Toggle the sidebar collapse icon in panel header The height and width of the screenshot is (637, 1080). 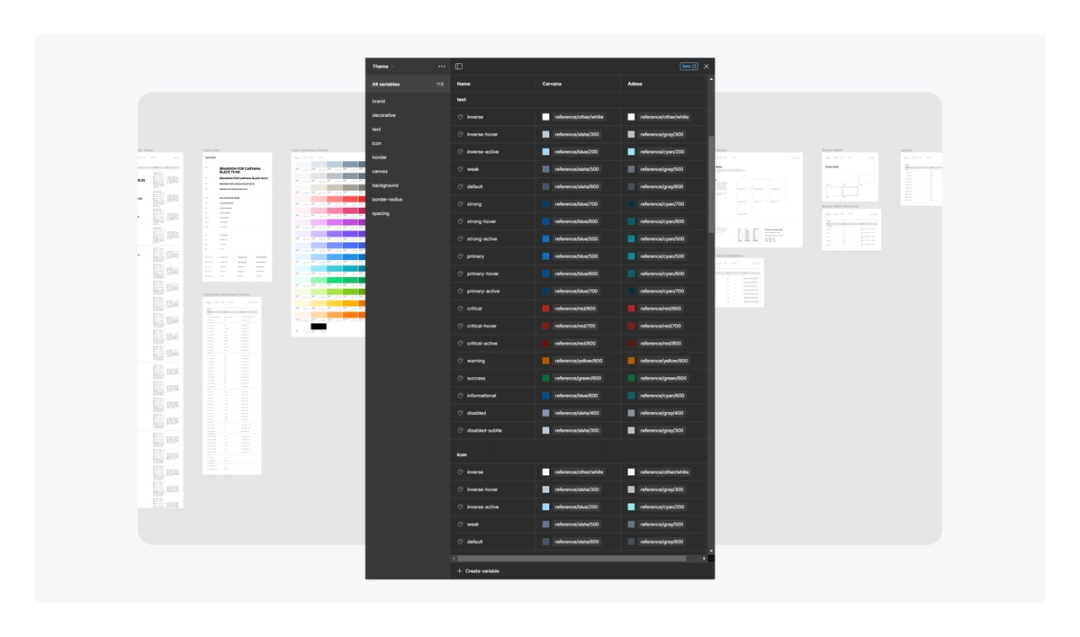point(459,65)
